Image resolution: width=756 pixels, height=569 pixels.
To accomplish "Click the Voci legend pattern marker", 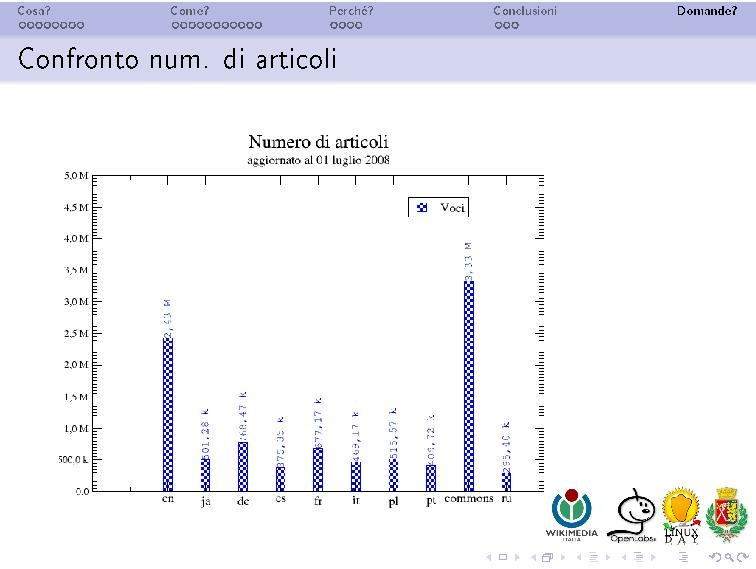I will (422, 208).
